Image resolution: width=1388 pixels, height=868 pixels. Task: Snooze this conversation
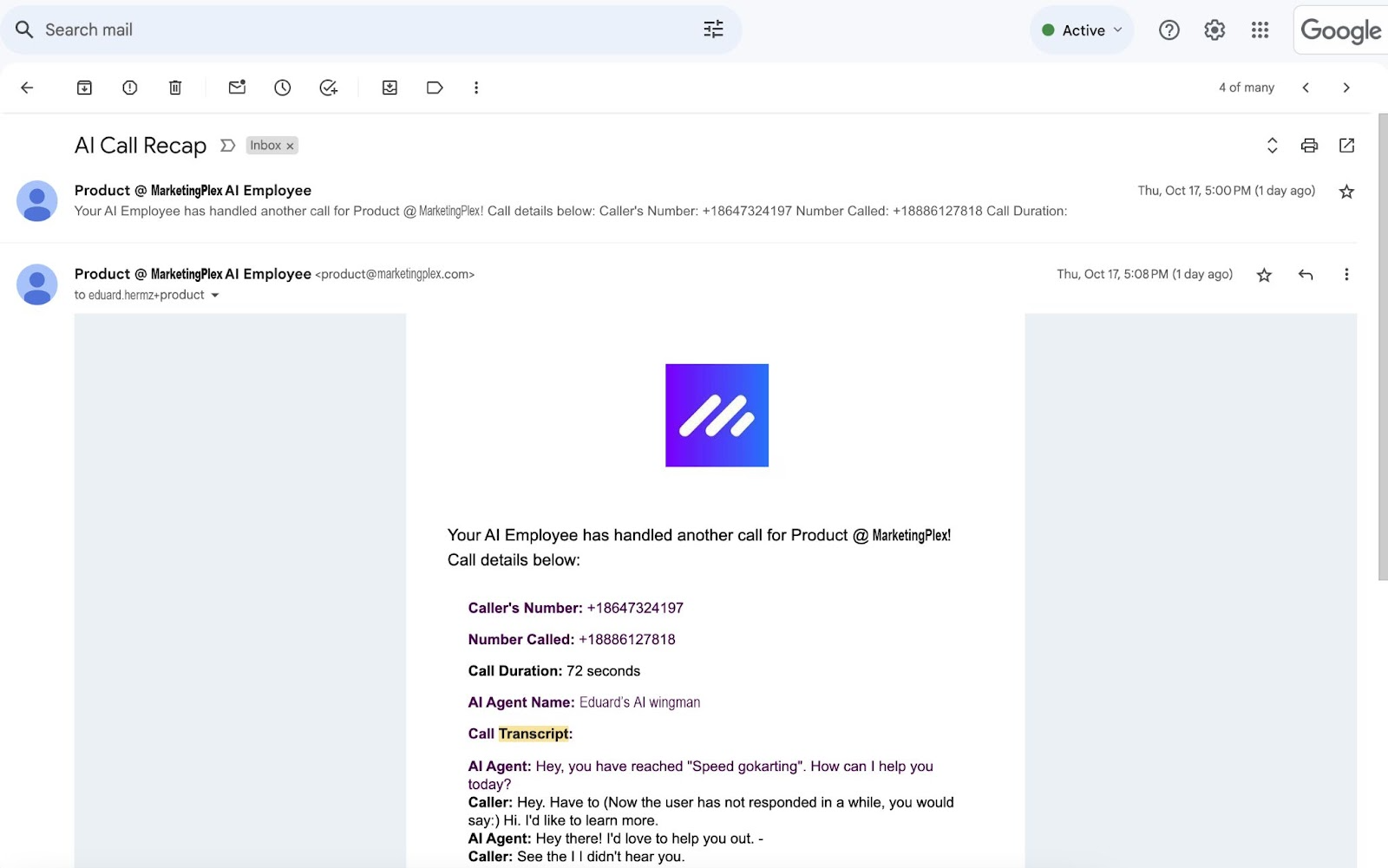(x=283, y=88)
